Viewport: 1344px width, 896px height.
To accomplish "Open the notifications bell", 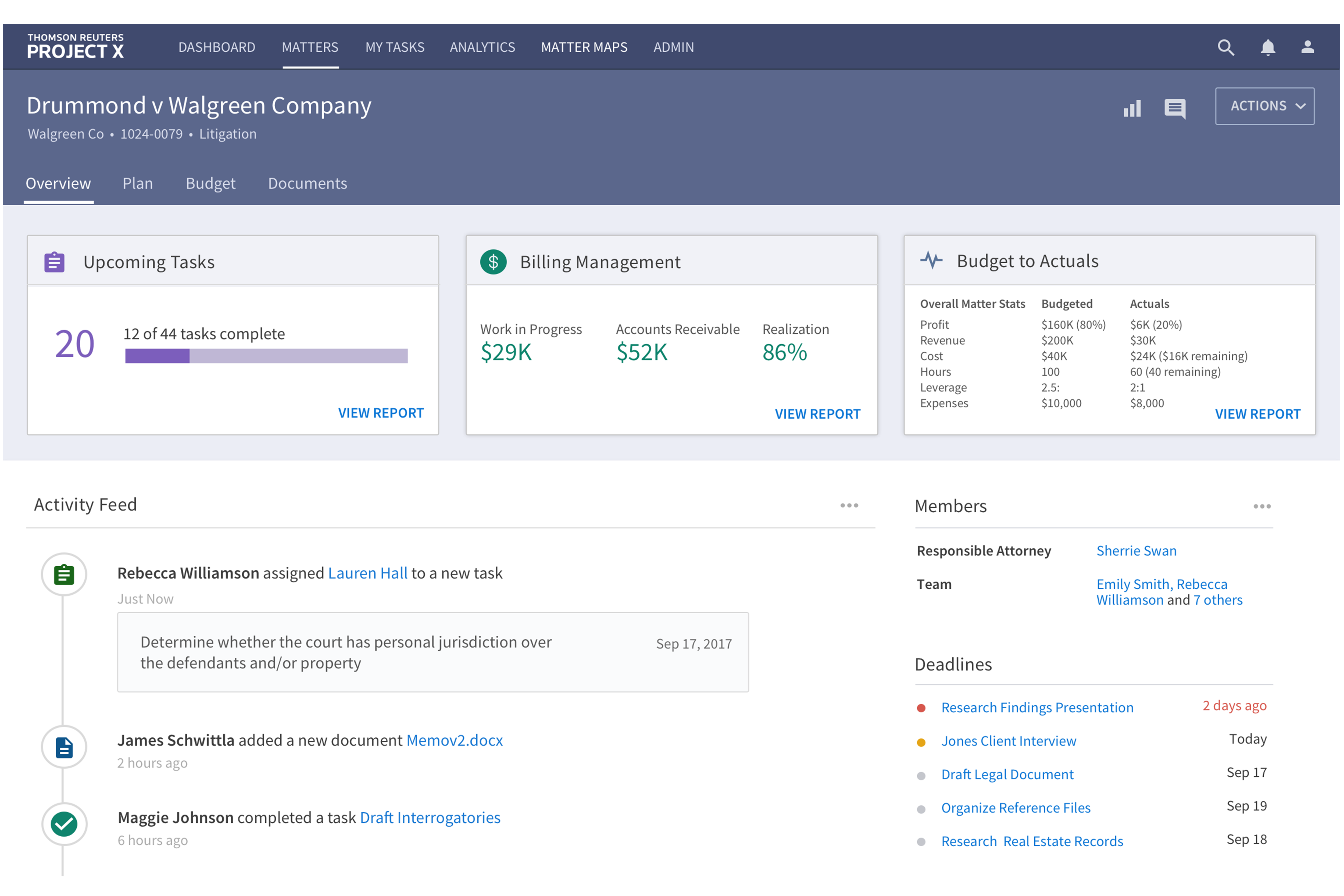I will (1267, 47).
